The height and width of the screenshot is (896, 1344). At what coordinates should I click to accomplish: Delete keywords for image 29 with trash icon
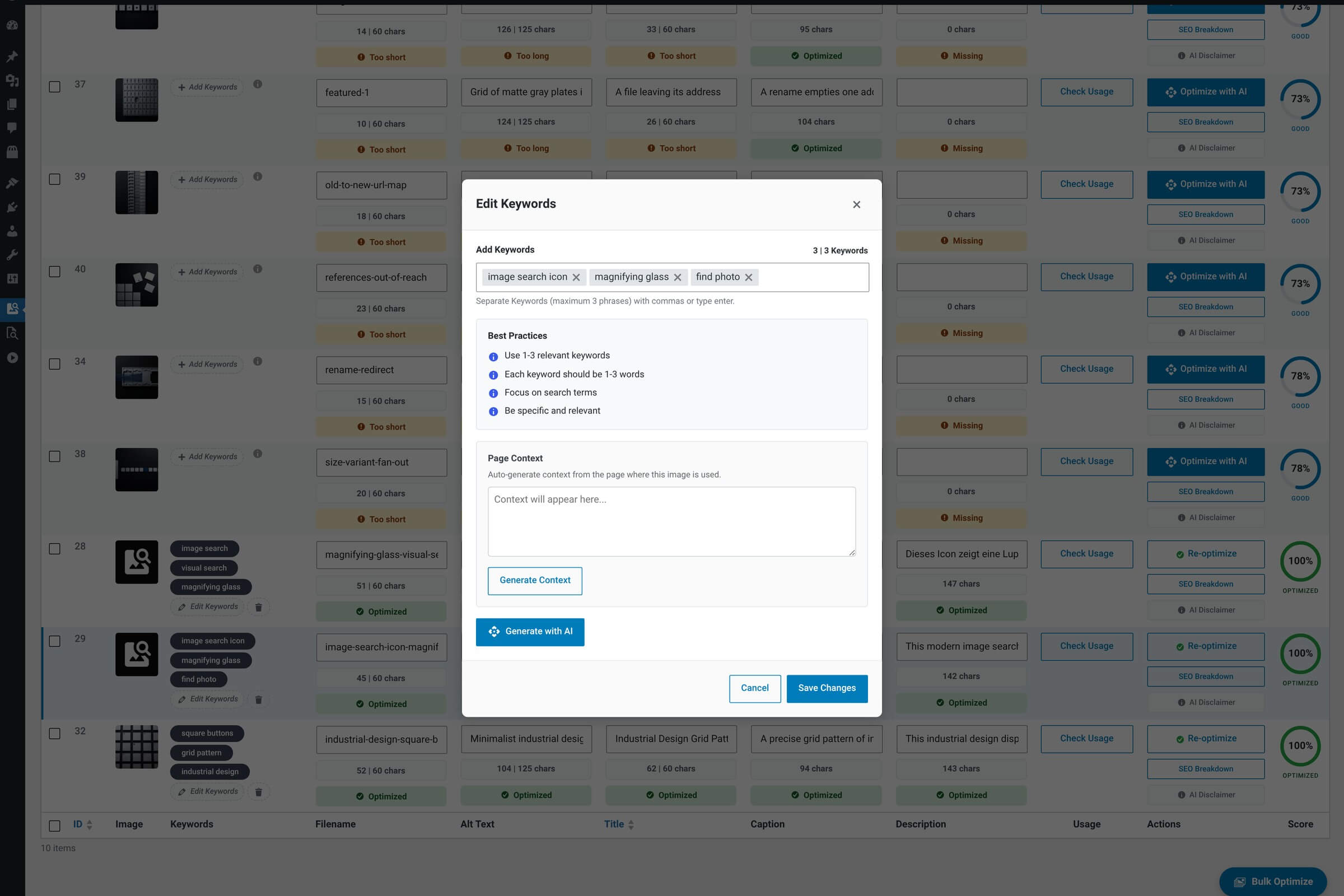click(x=258, y=699)
